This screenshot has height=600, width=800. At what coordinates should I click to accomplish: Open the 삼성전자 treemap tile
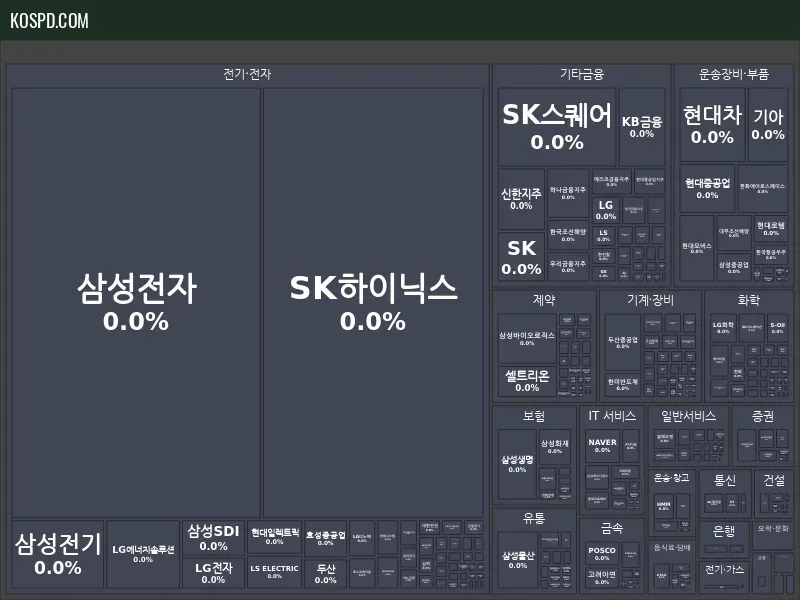[x=136, y=303]
